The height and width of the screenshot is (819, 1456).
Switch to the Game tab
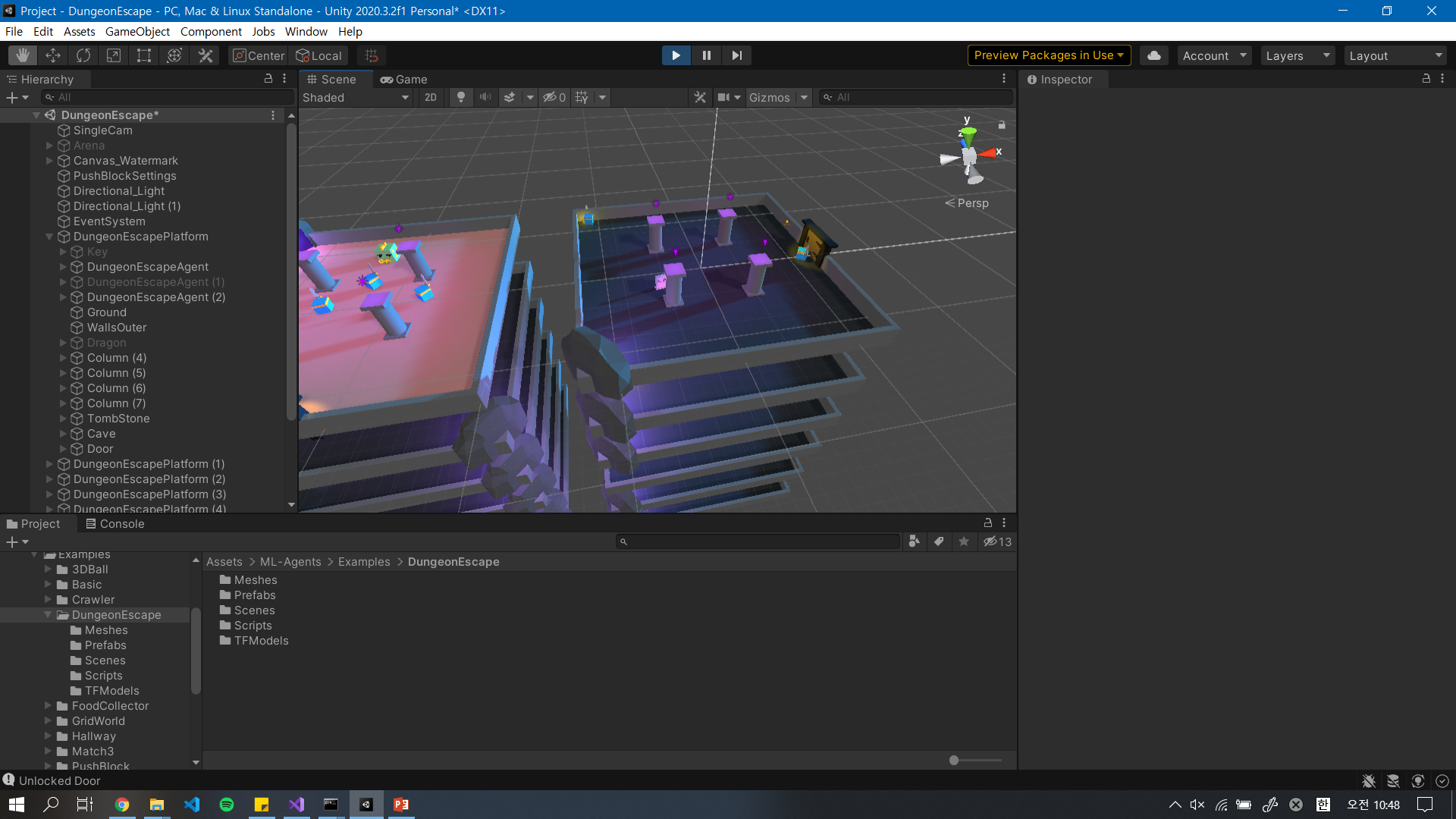[403, 79]
